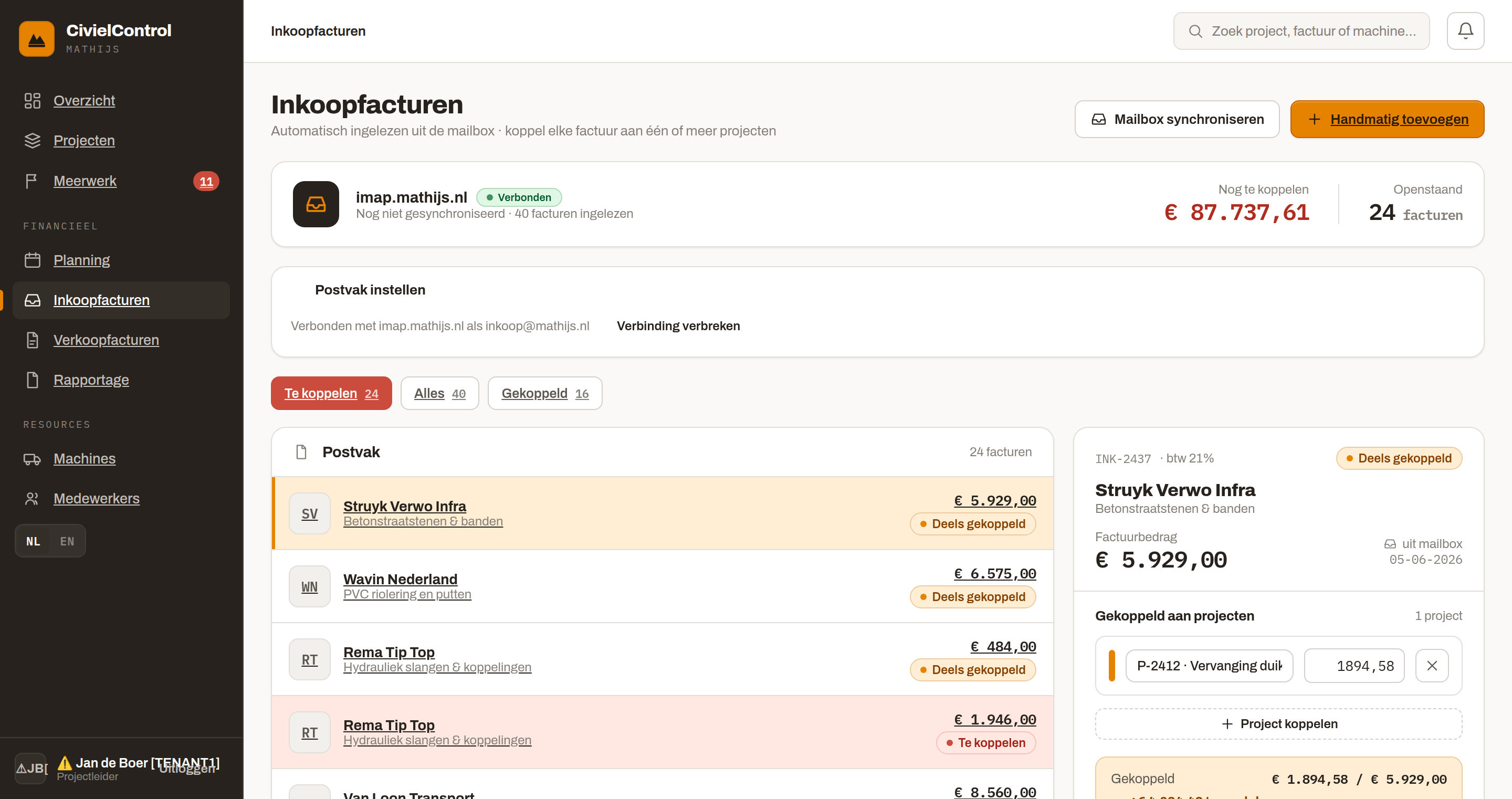
Task: Click the Rapportage file icon
Action: coord(32,380)
